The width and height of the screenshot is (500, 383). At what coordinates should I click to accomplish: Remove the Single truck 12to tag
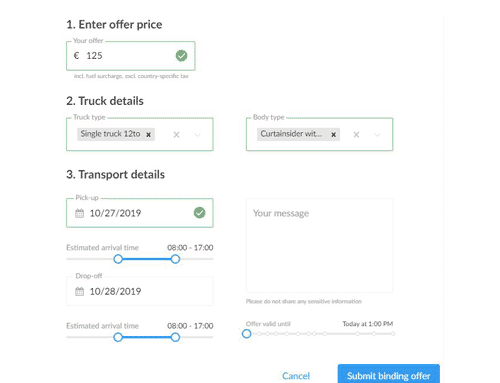pyautogui.click(x=149, y=134)
